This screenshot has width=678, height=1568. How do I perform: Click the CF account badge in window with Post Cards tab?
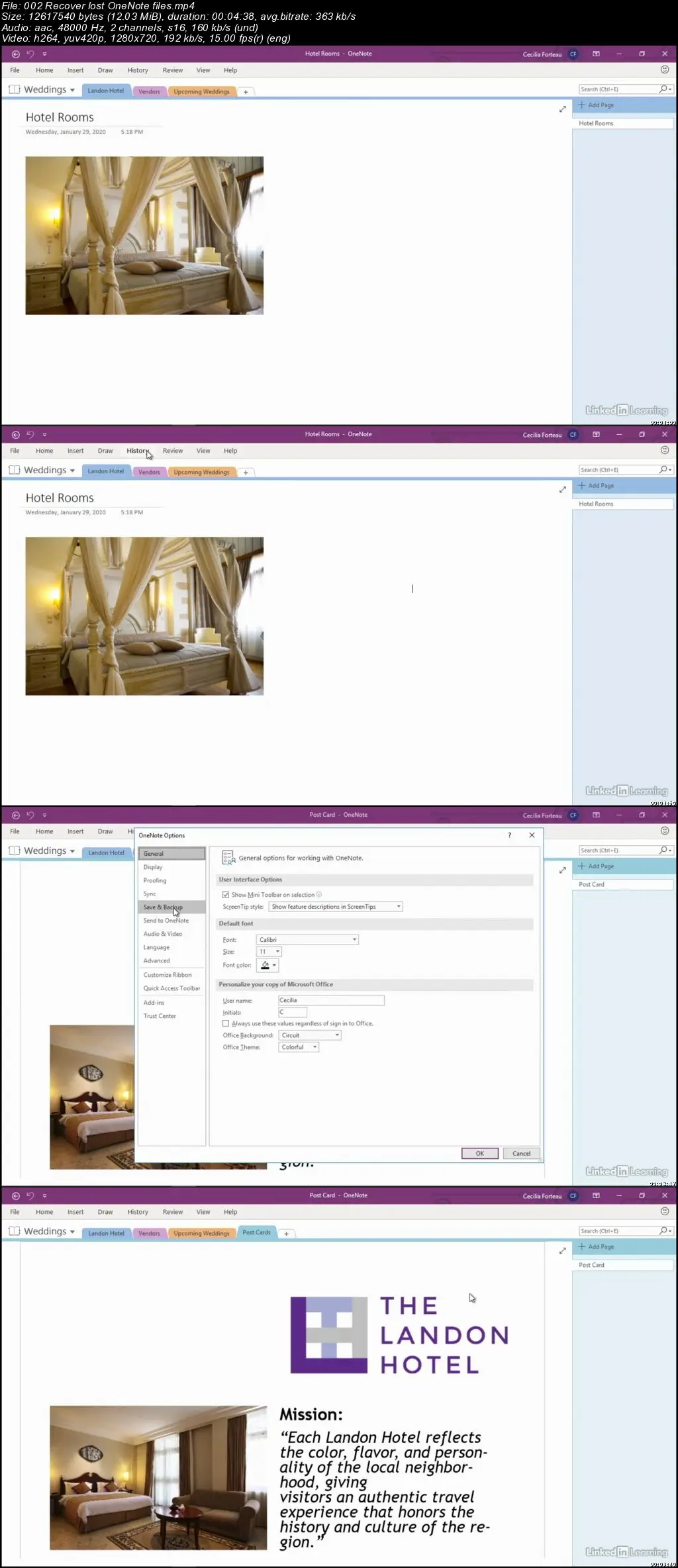[x=573, y=1196]
